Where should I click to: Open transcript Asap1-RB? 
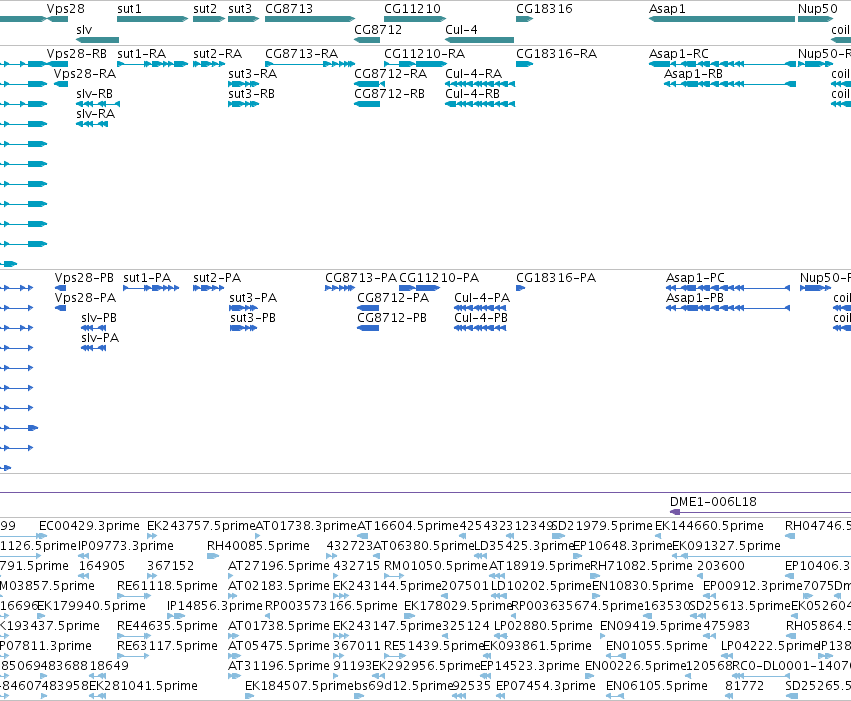pos(693,74)
